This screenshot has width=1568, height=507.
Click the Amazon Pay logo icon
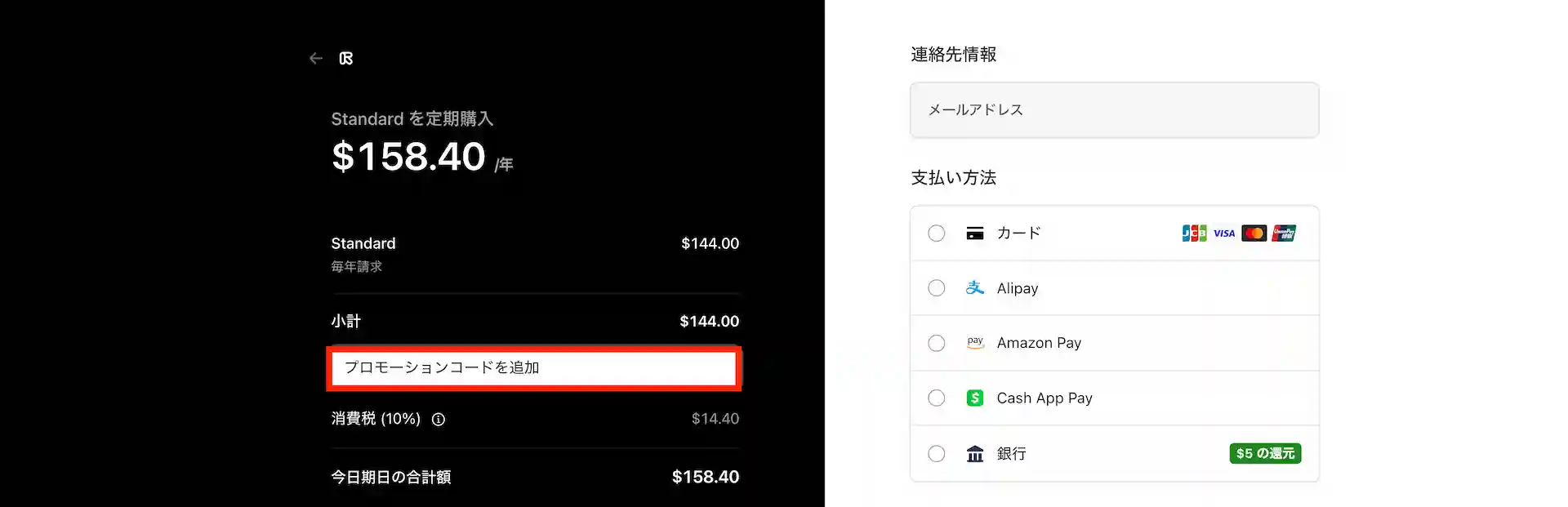(x=975, y=343)
